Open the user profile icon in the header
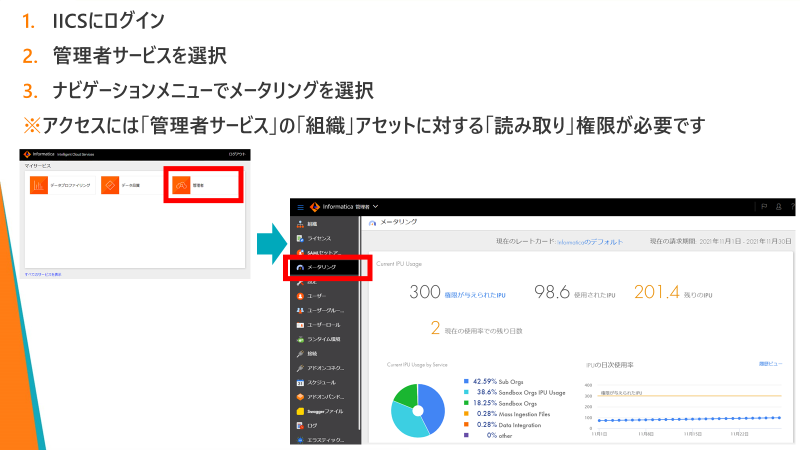 (779, 207)
